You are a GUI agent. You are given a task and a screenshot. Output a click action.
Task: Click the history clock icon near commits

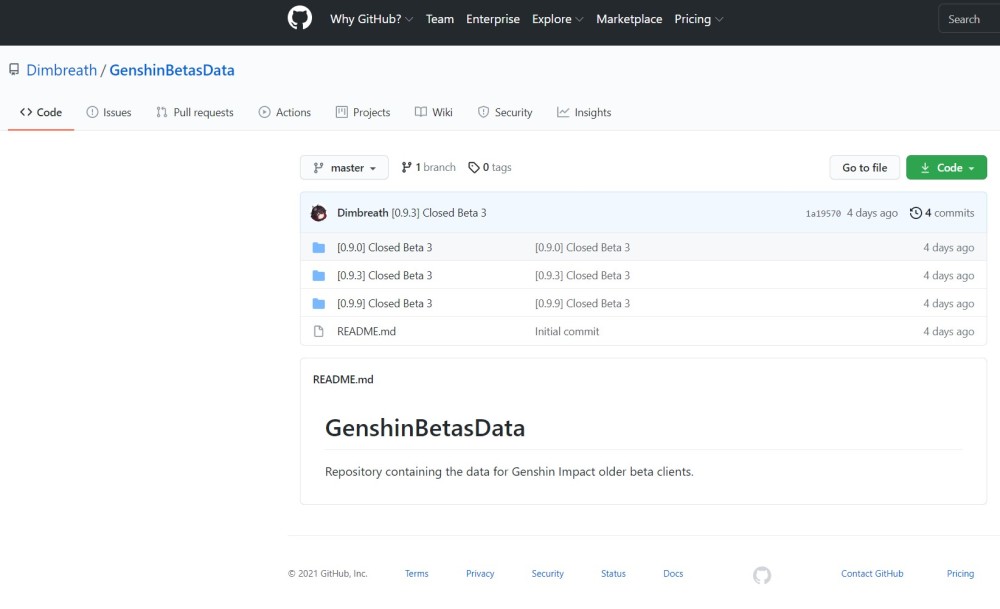click(x=916, y=213)
